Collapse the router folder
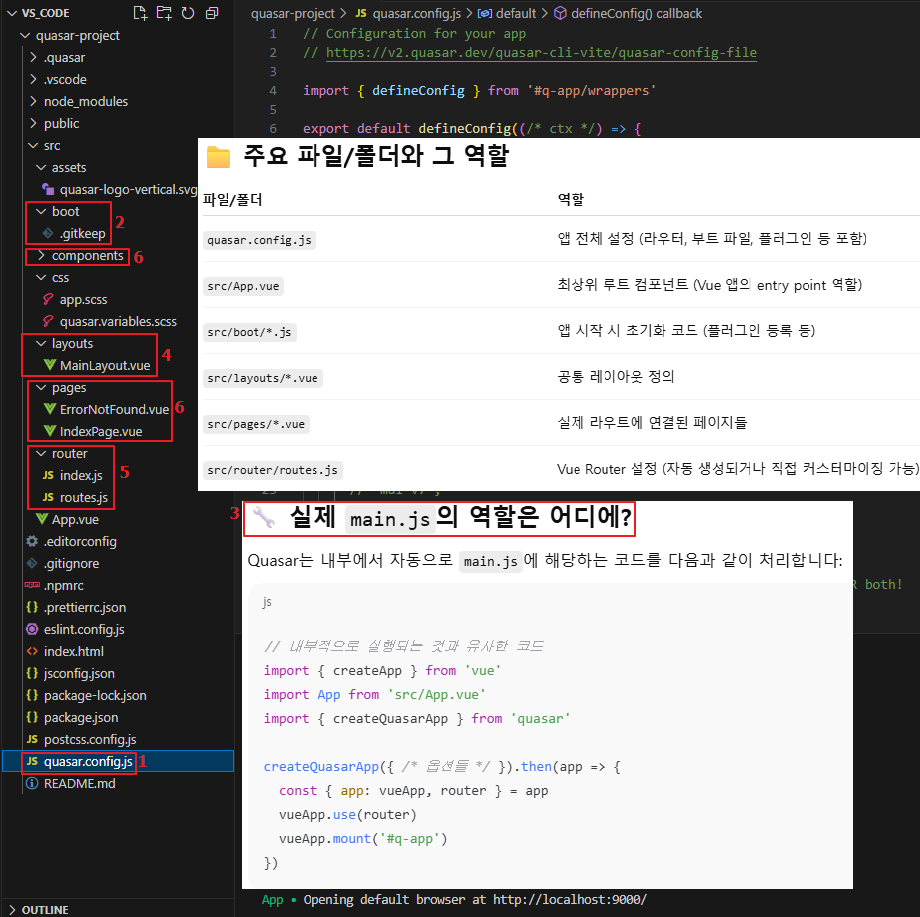Screen dimensions: 920x917 (x=41, y=454)
